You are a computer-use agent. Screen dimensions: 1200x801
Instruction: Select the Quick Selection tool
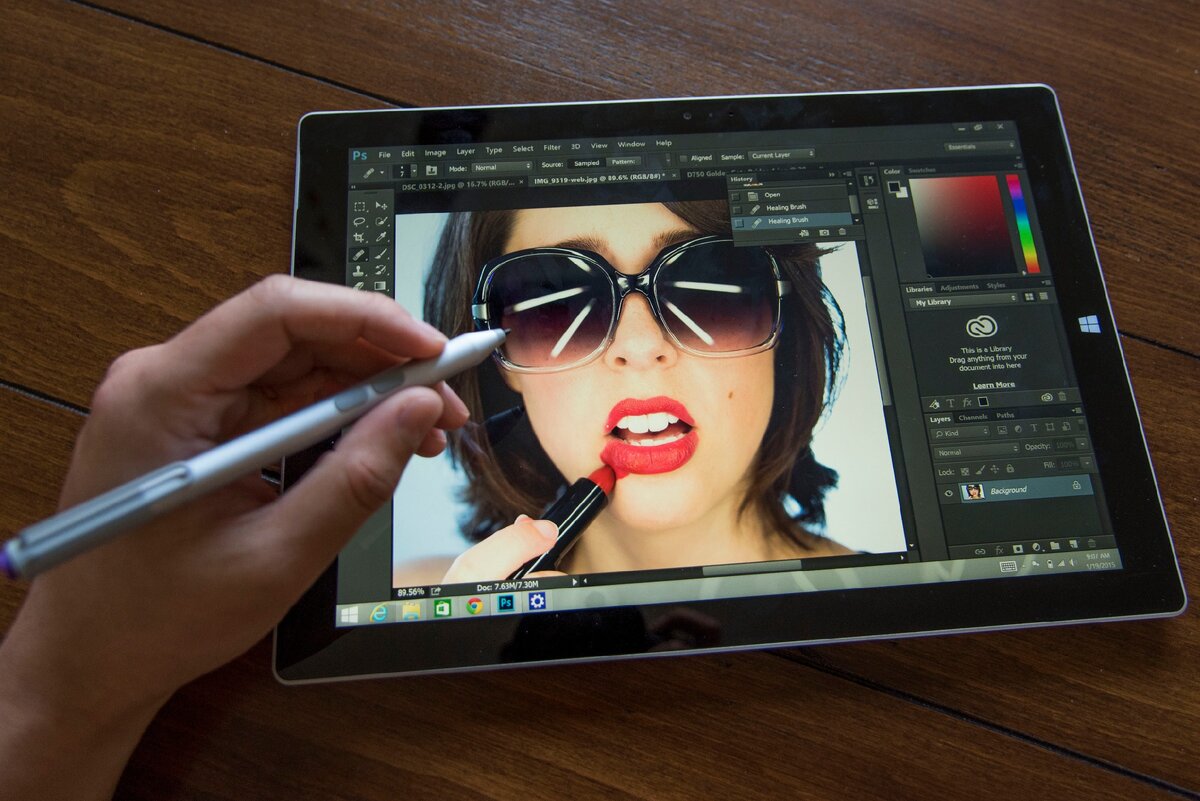(381, 221)
